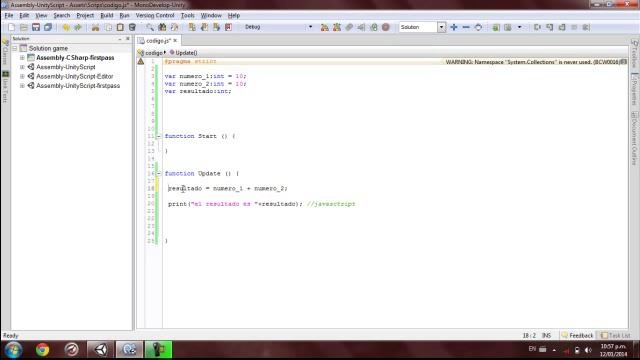The width and height of the screenshot is (640, 360).
Task: Minimize the Solution pad with its dash button
Action: [120, 39]
